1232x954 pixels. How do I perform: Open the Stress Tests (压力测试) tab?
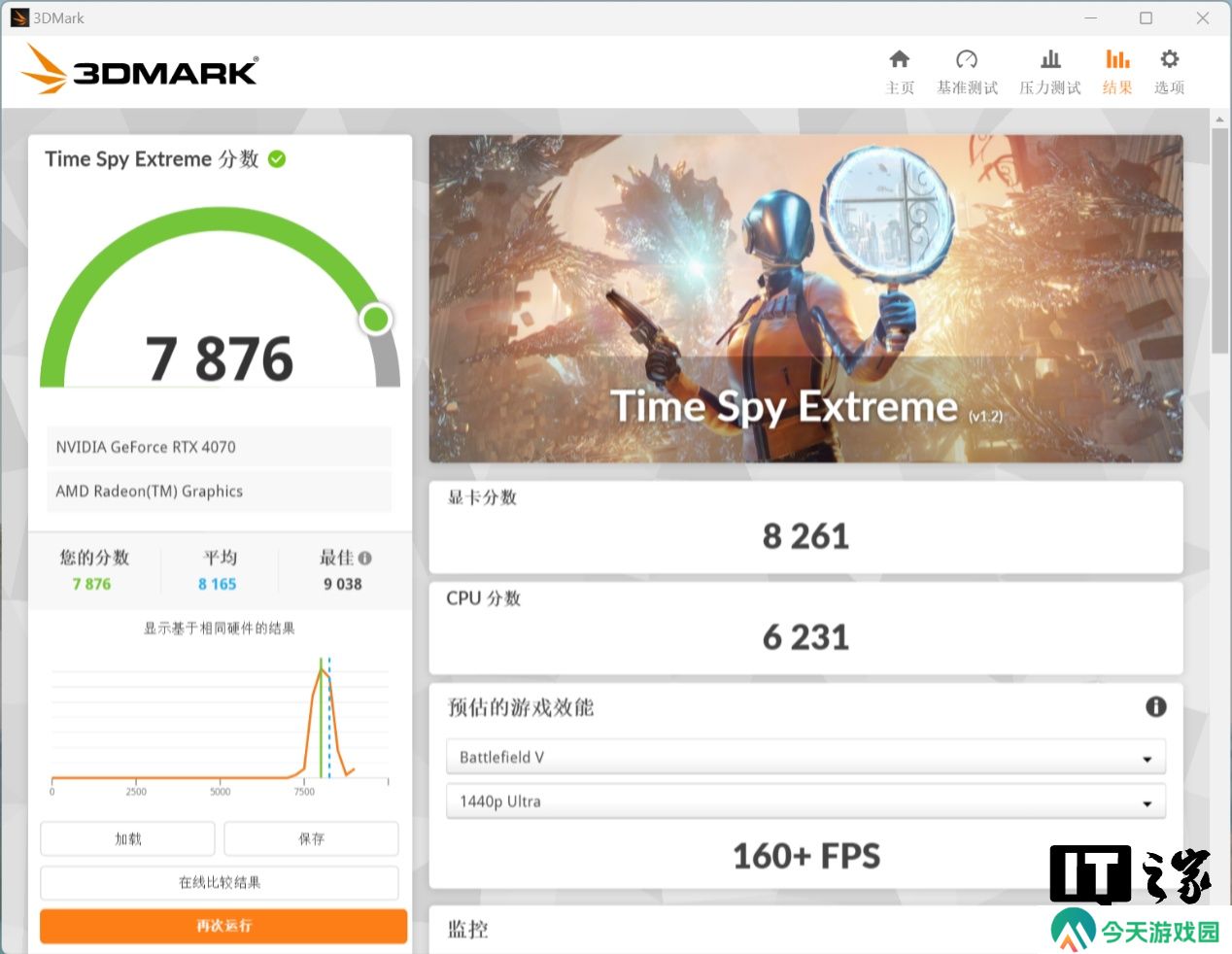point(1050,73)
